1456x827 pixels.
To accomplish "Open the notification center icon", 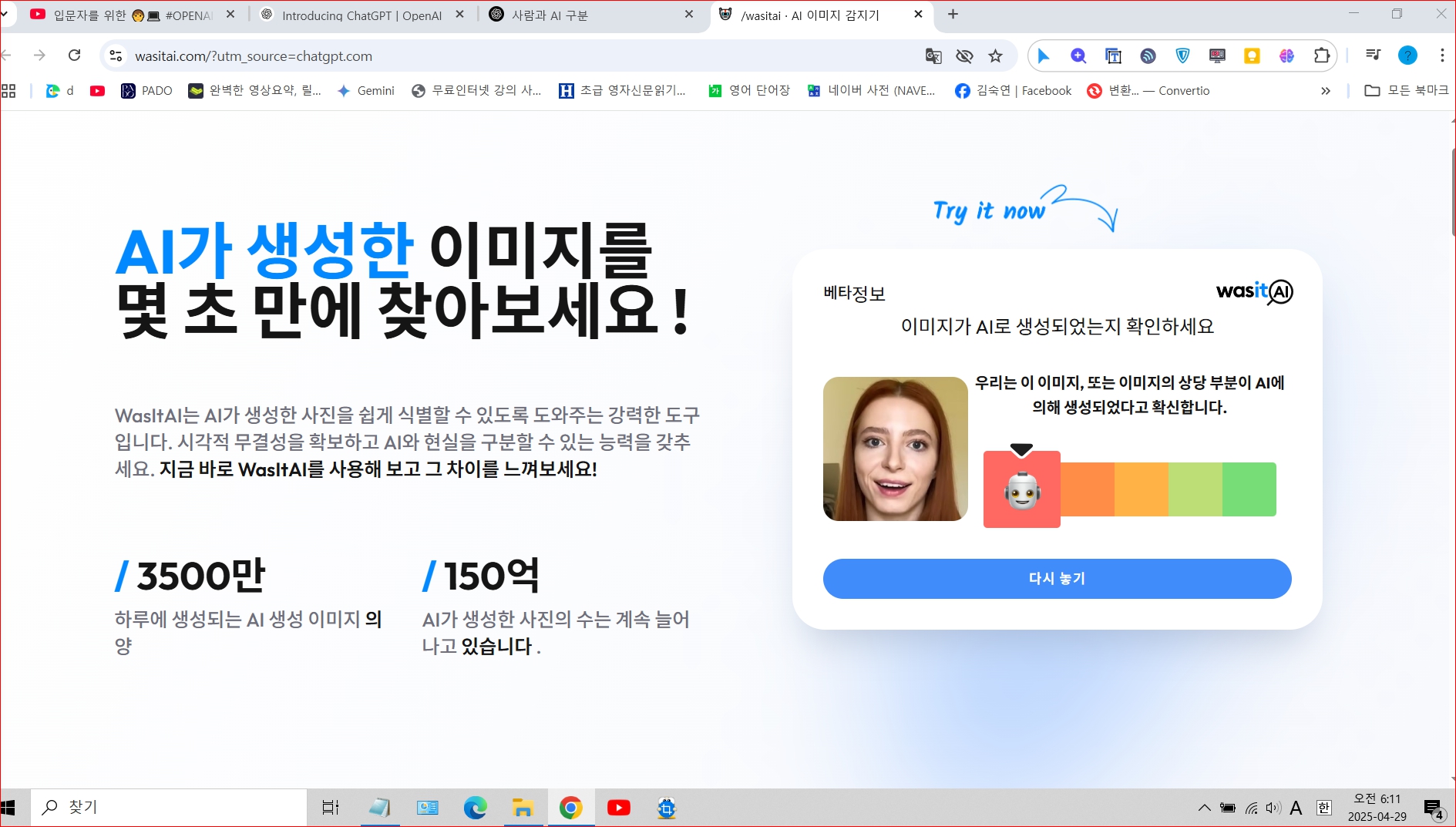I will 1433,809.
